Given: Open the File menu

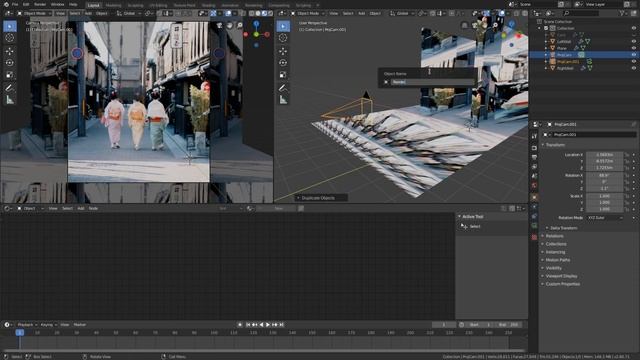Looking at the screenshot, I should (15, 4).
